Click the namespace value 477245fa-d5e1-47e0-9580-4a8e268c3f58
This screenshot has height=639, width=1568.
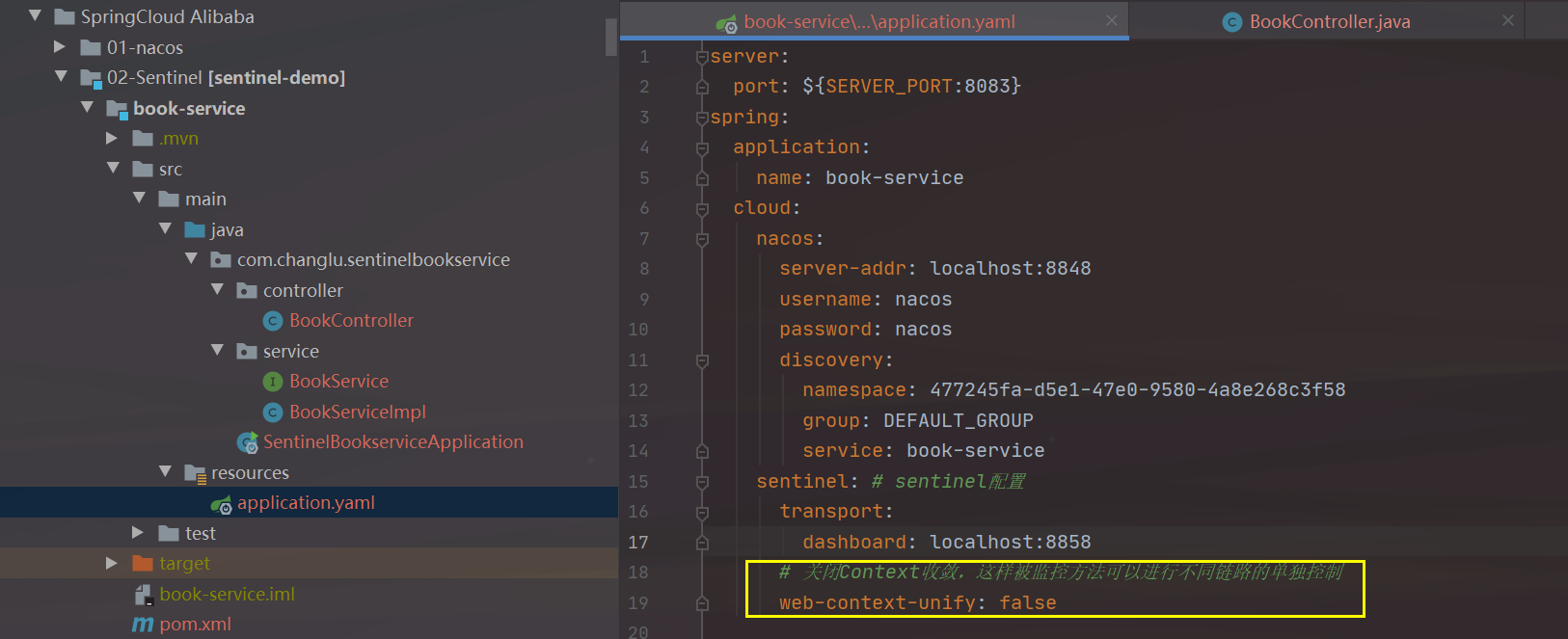coord(1138,389)
